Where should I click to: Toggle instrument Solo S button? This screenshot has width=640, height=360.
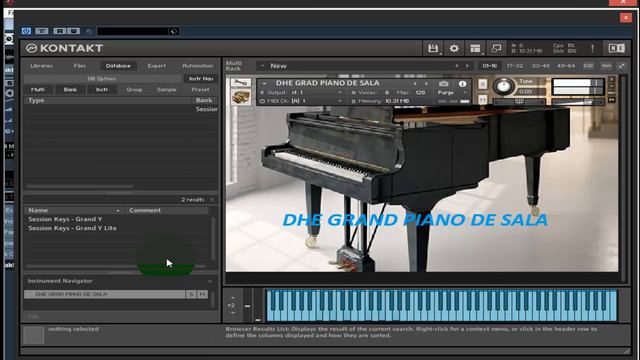[482, 84]
